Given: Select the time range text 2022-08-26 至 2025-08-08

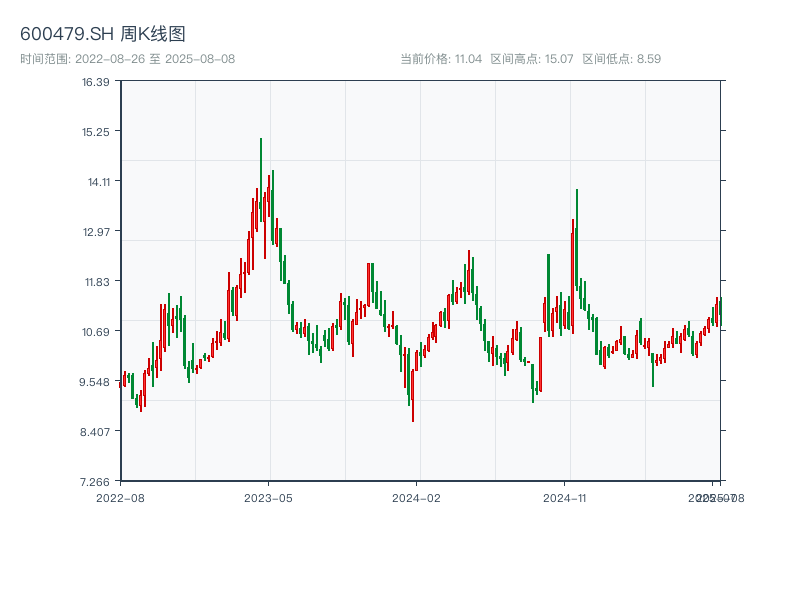Looking at the screenshot, I should (x=155, y=59).
